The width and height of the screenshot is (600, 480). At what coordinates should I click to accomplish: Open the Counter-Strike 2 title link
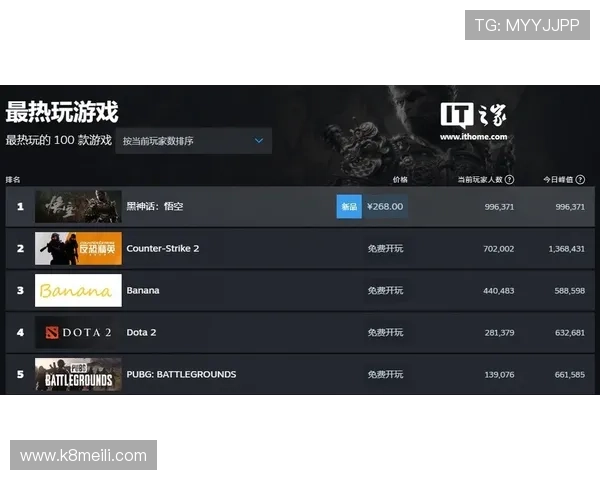coord(163,248)
